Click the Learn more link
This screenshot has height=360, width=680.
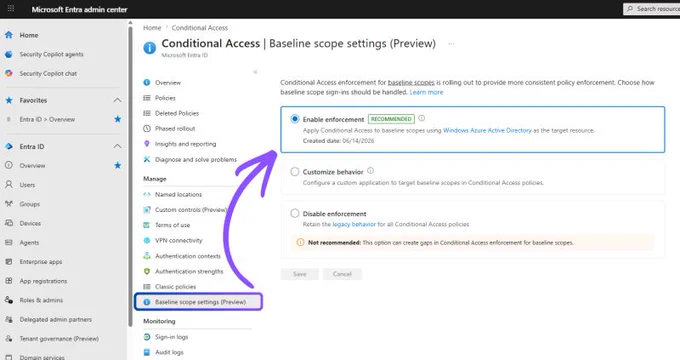[x=426, y=92]
